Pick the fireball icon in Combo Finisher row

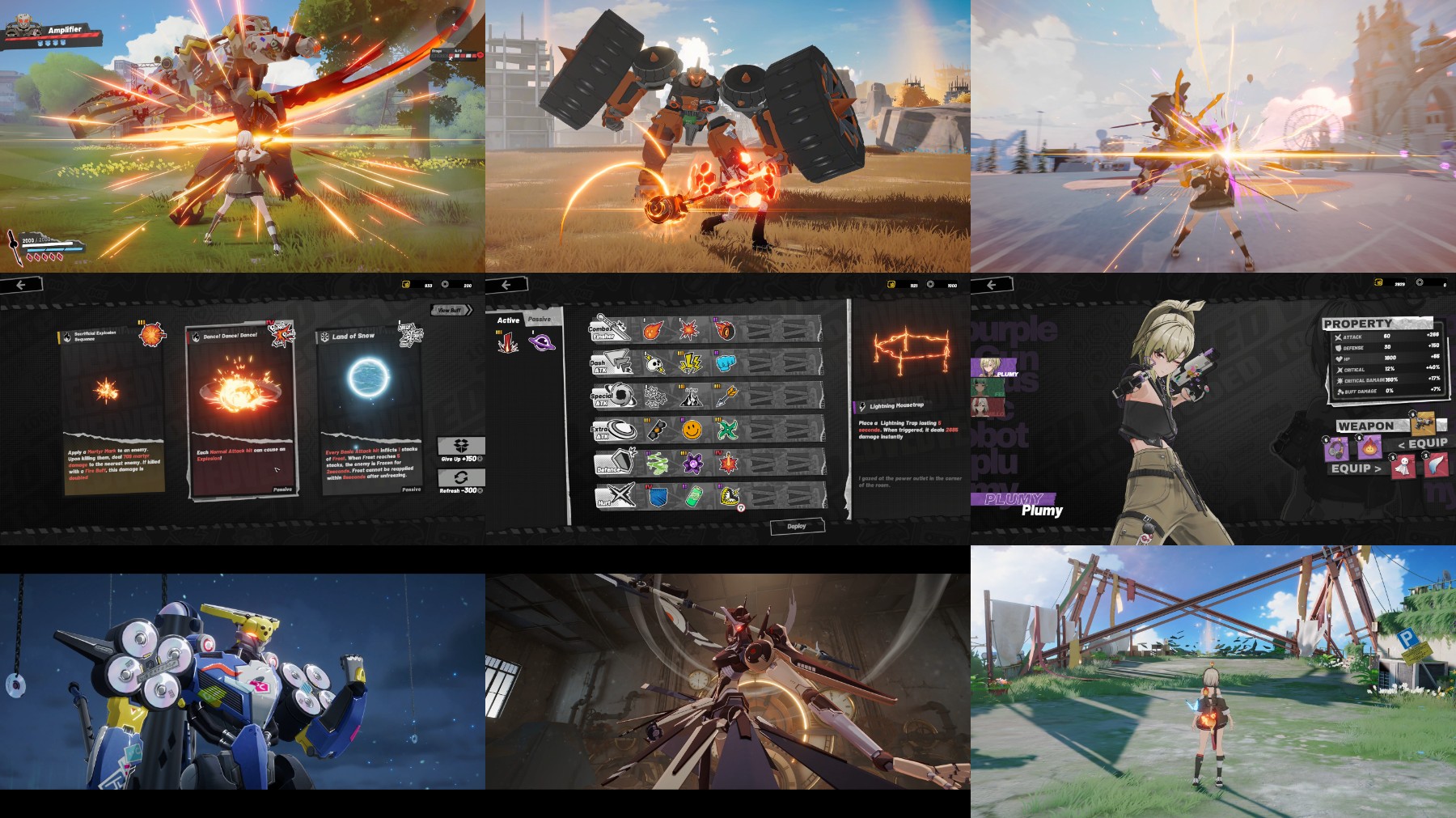[654, 329]
